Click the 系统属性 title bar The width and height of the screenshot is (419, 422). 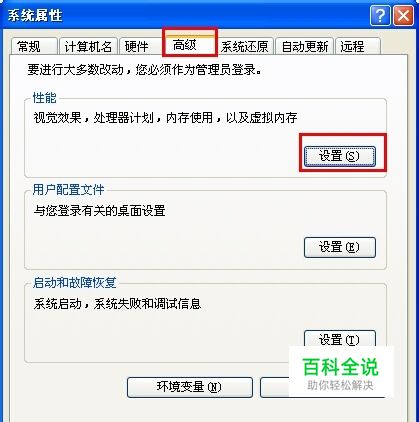(187, 15)
